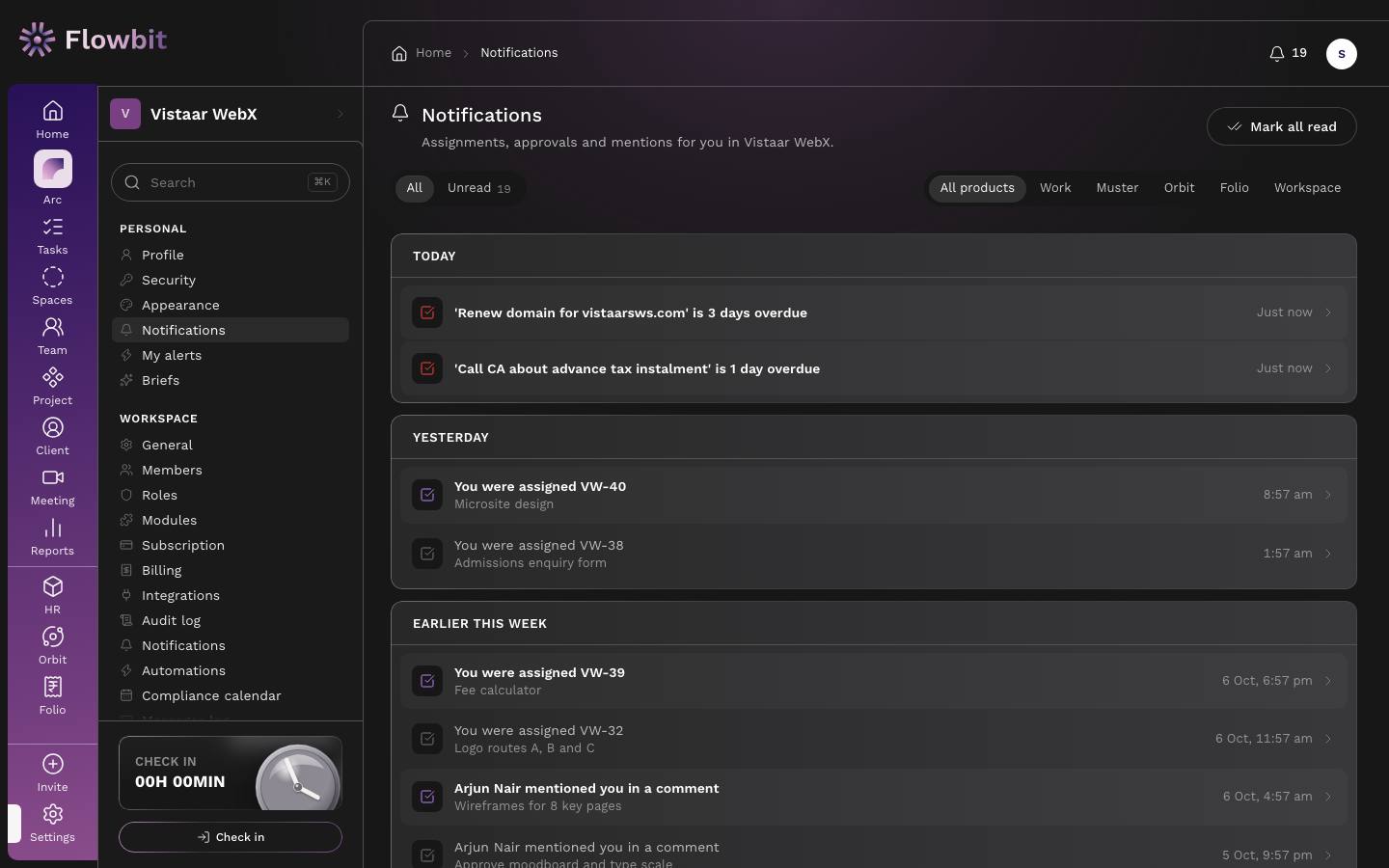Click Mark all read button
The image size is (1389, 868).
pos(1281,126)
